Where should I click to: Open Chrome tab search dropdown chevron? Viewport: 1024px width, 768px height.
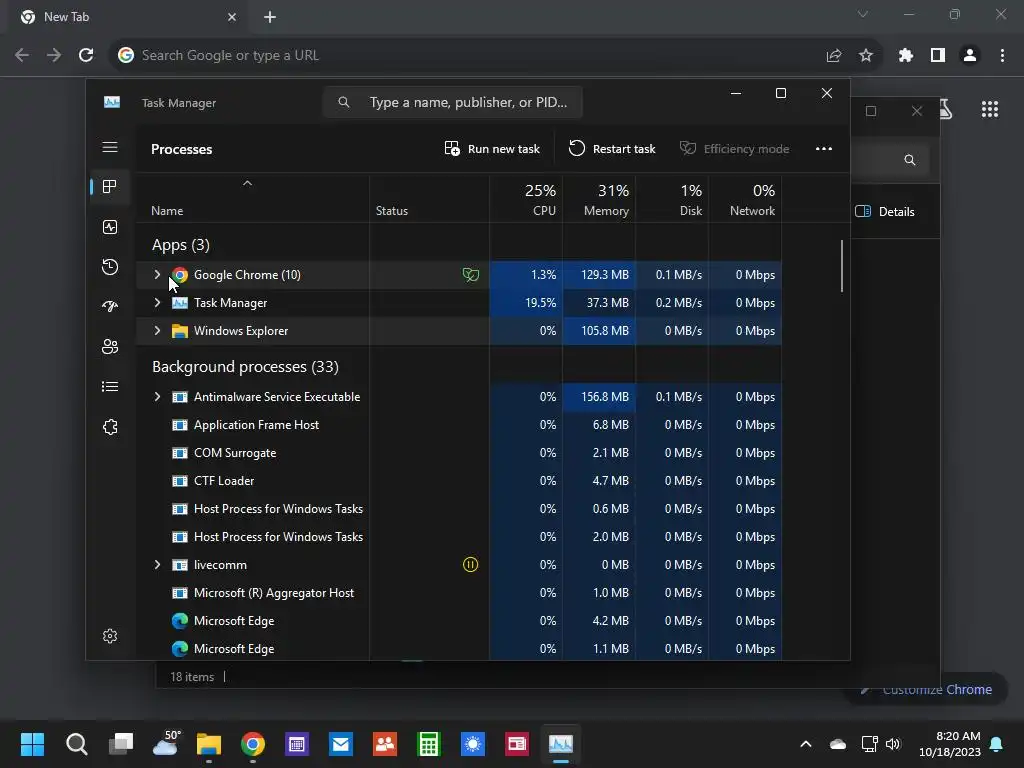pyautogui.click(x=863, y=14)
